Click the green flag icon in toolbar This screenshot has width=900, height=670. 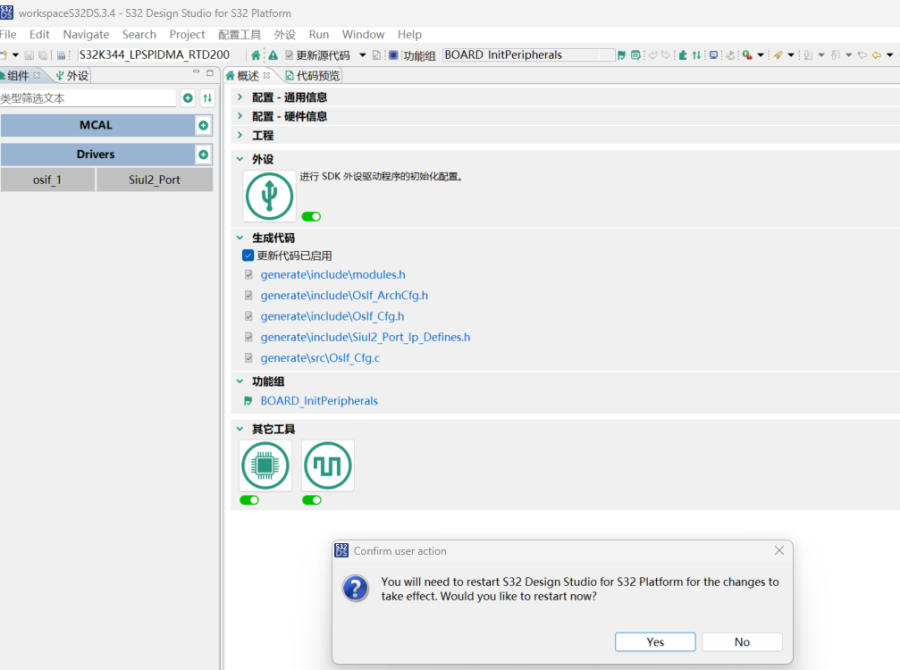point(622,55)
